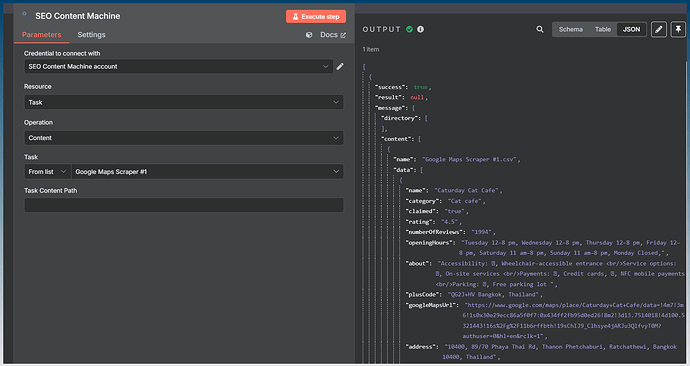690x366 pixels.
Task: Switch output view to Schema
Action: click(x=571, y=29)
